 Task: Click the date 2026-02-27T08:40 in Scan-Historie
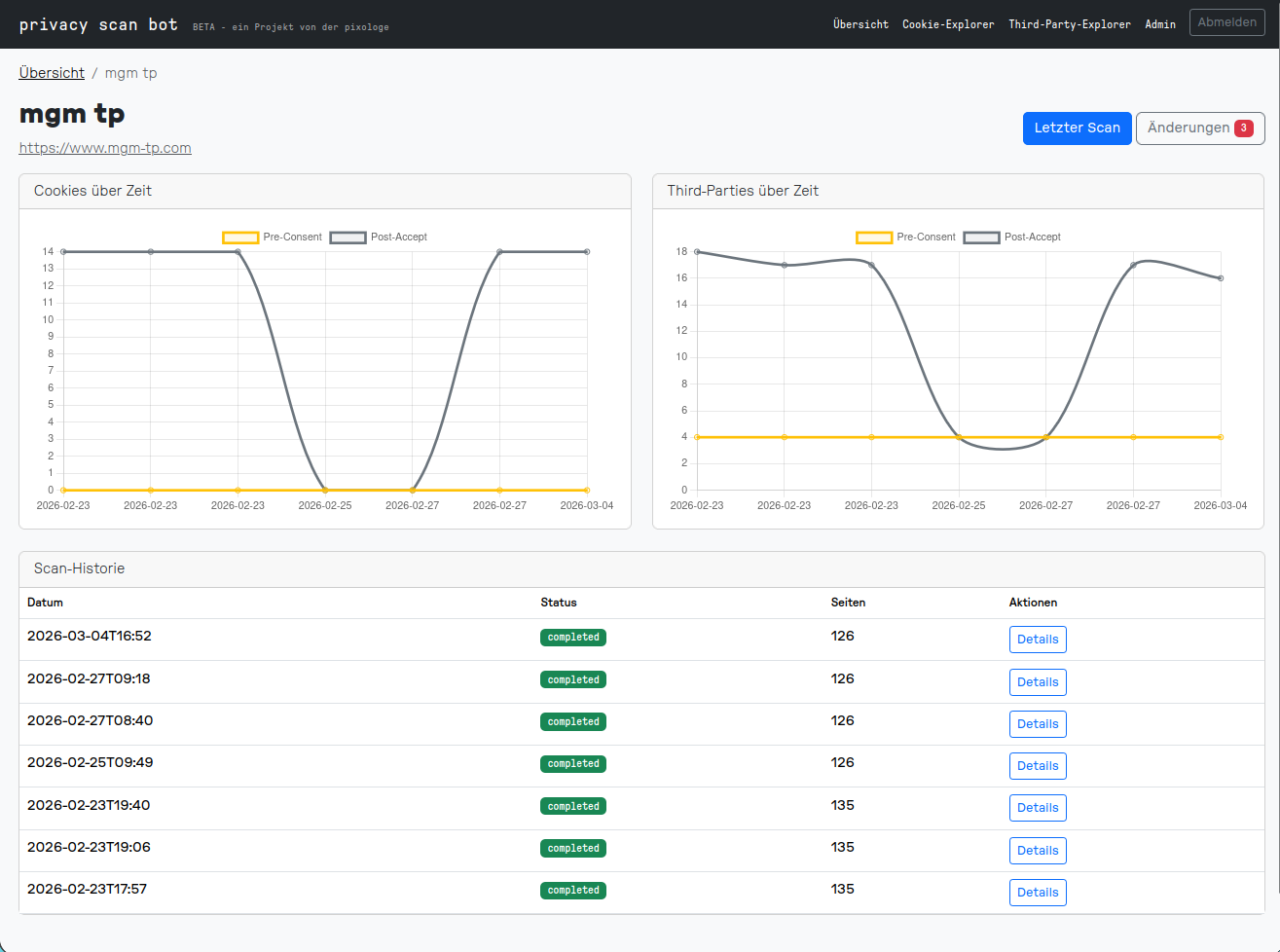click(91, 721)
